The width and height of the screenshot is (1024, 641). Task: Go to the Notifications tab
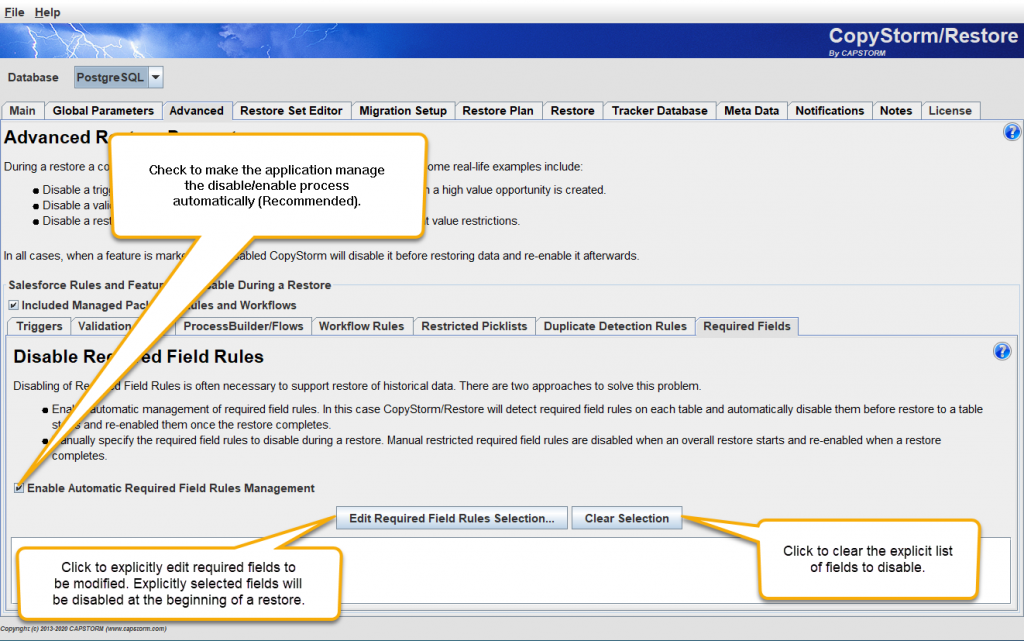coord(830,110)
